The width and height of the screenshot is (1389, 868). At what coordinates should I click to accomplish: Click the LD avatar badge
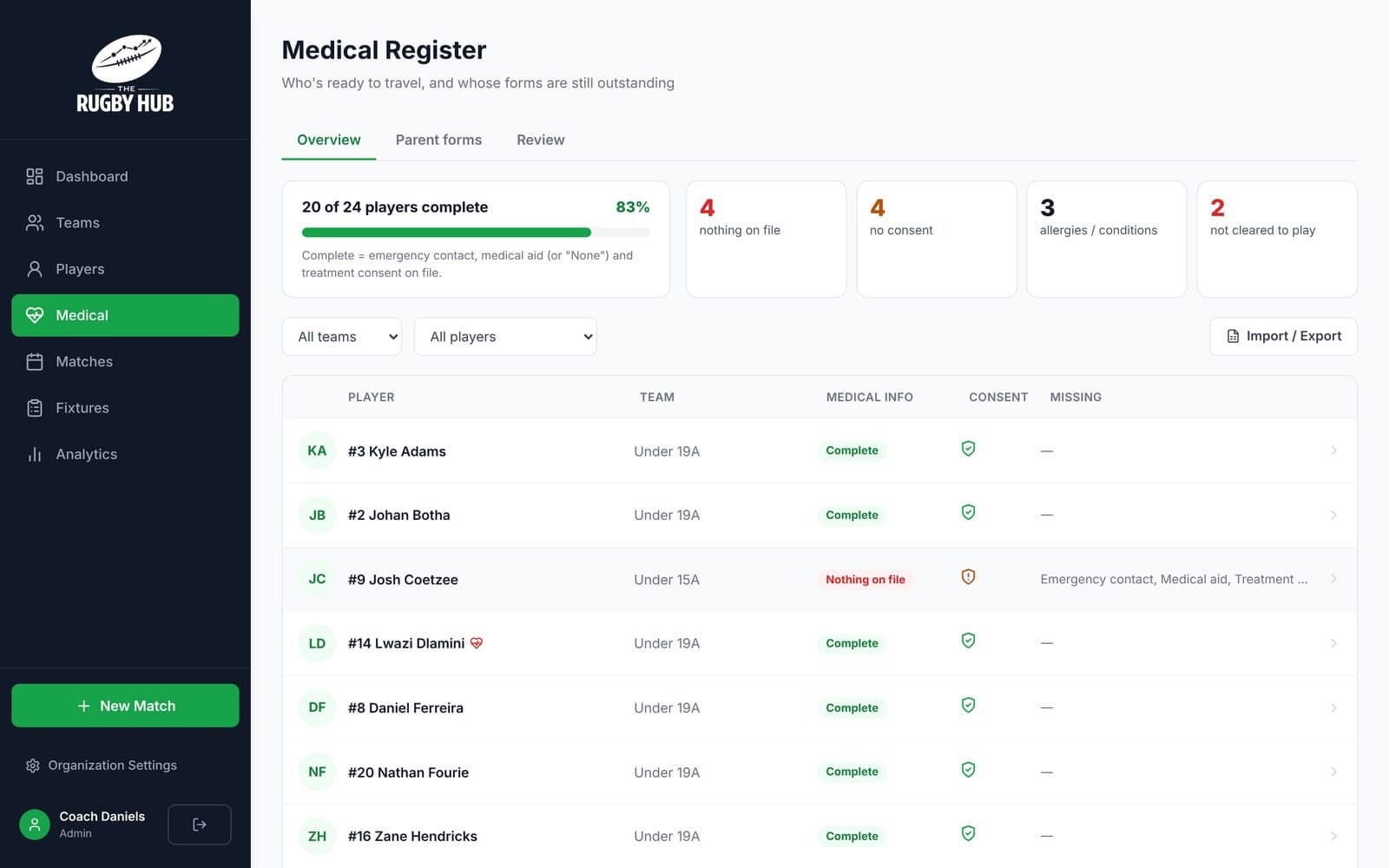pos(317,643)
